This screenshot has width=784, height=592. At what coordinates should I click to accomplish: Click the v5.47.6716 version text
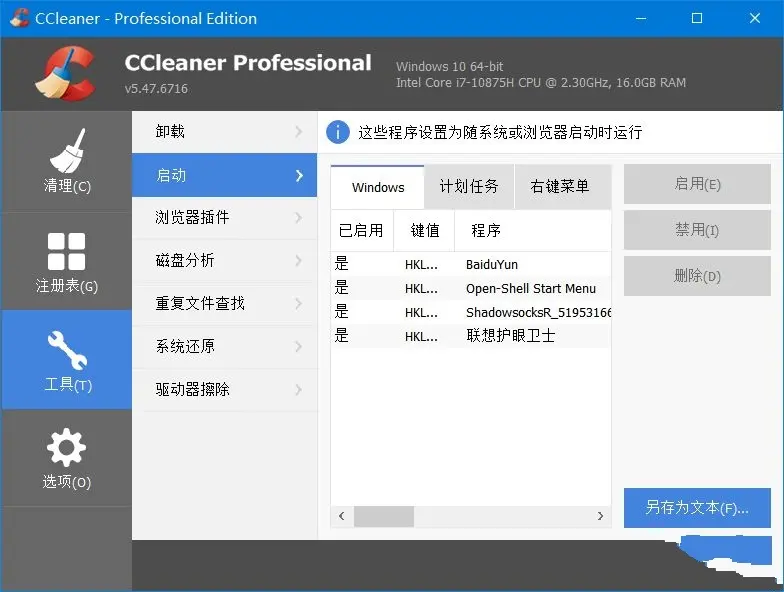(x=156, y=88)
